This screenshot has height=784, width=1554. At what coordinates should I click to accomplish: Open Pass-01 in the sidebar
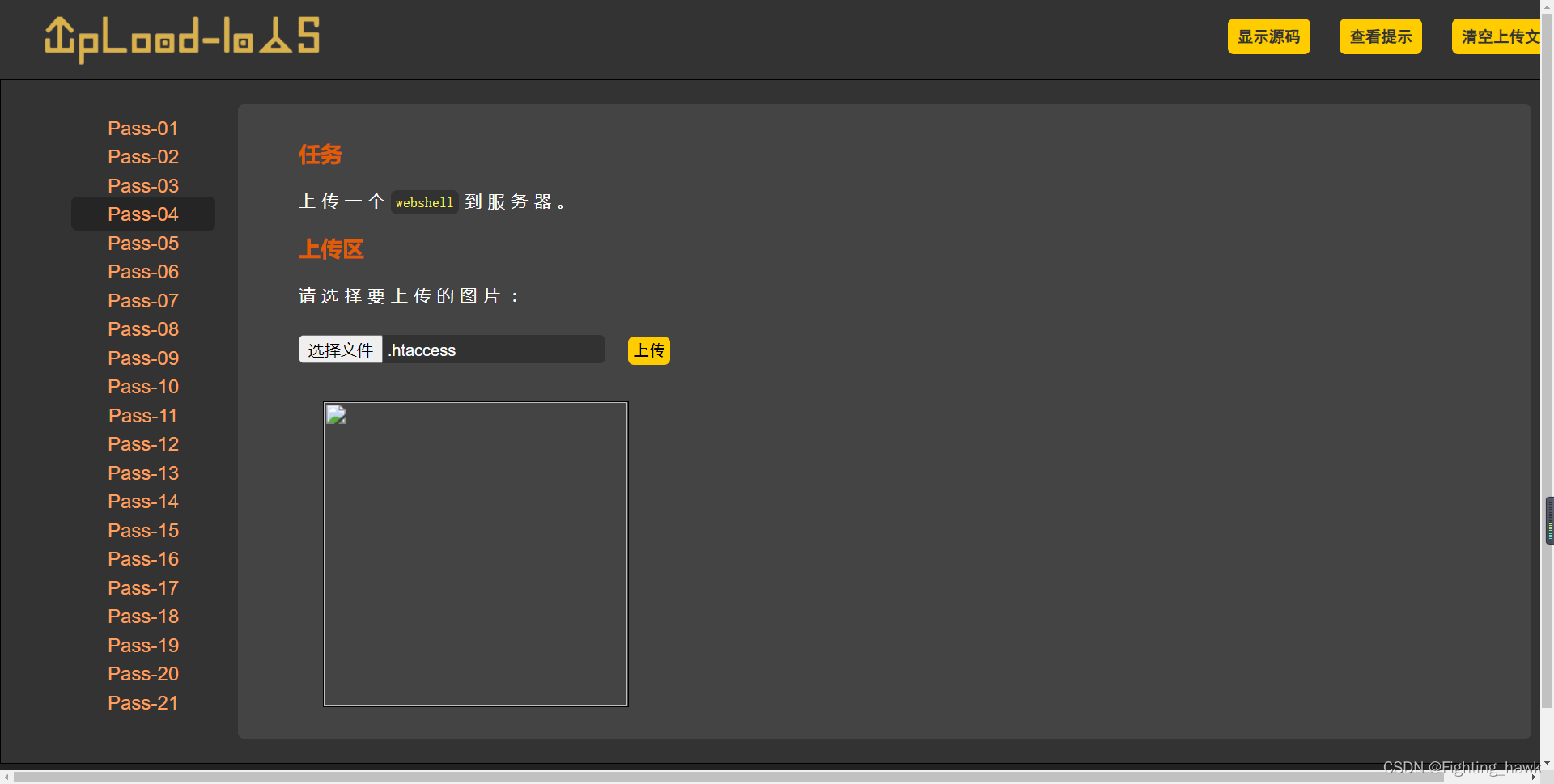coord(143,129)
